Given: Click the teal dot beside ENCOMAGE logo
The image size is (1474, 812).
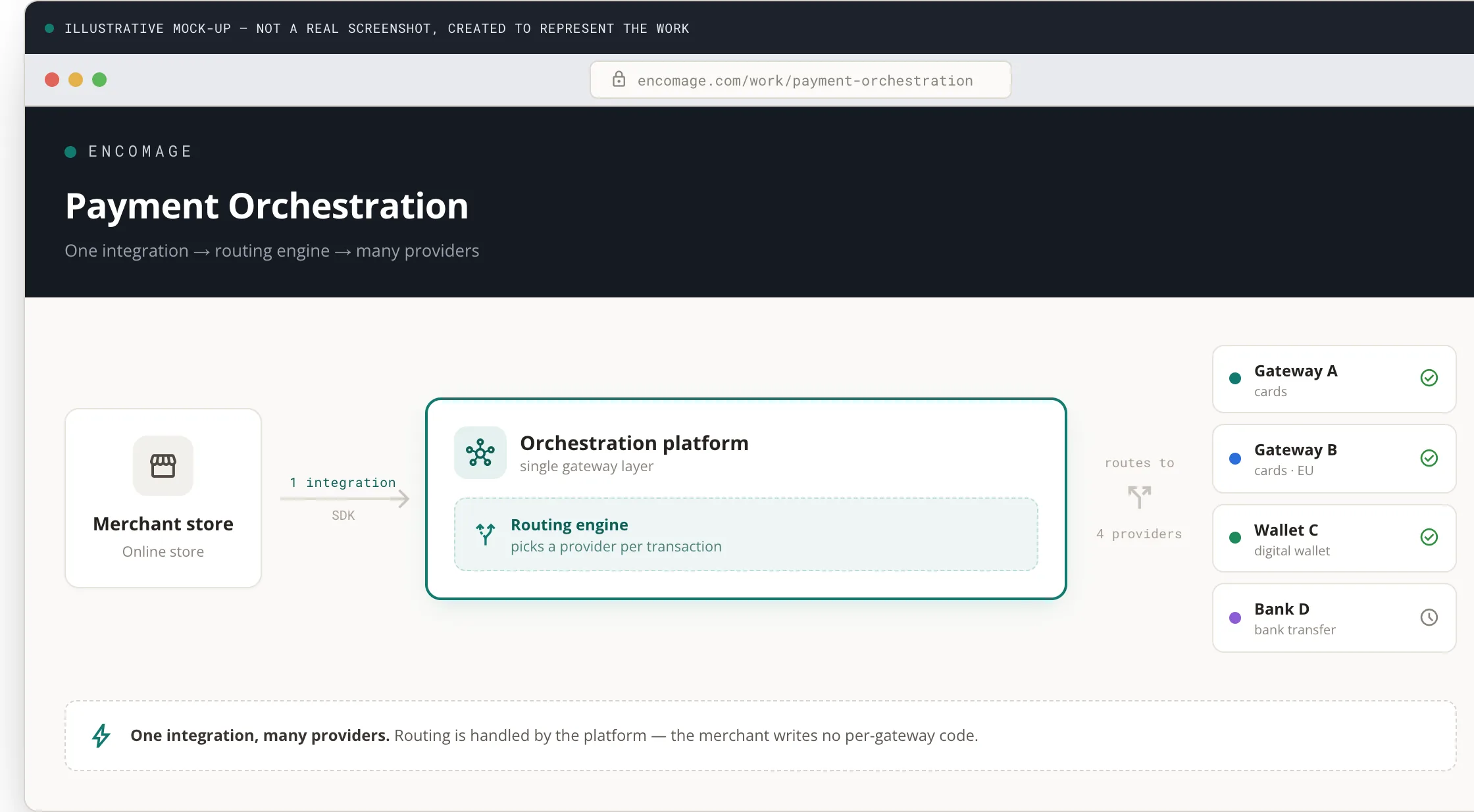Looking at the screenshot, I should pyautogui.click(x=70, y=152).
